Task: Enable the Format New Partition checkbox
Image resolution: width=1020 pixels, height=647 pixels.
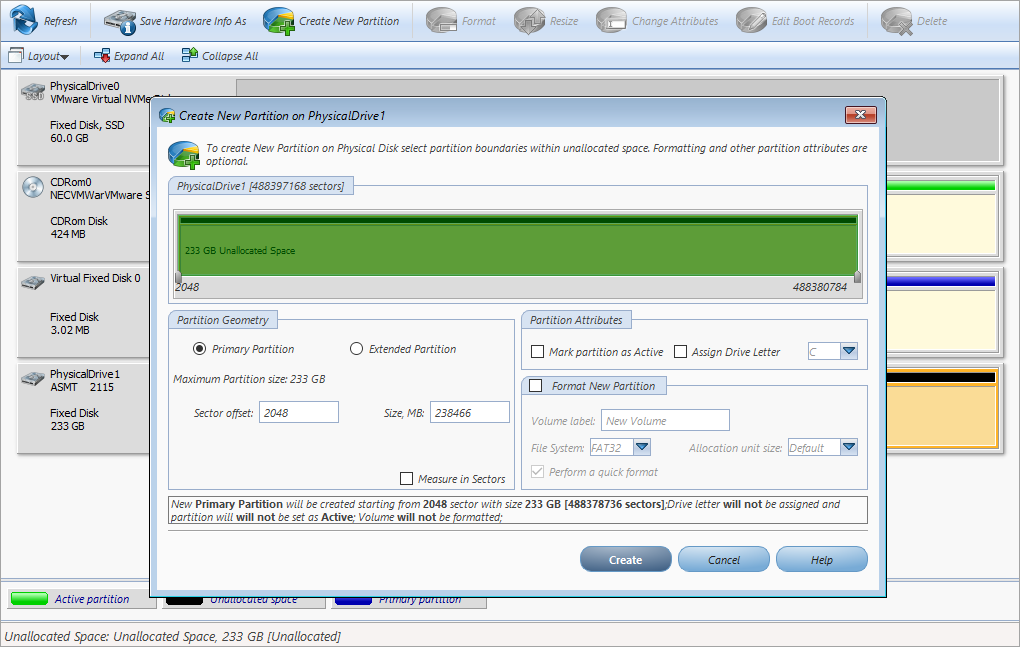Action: (536, 386)
